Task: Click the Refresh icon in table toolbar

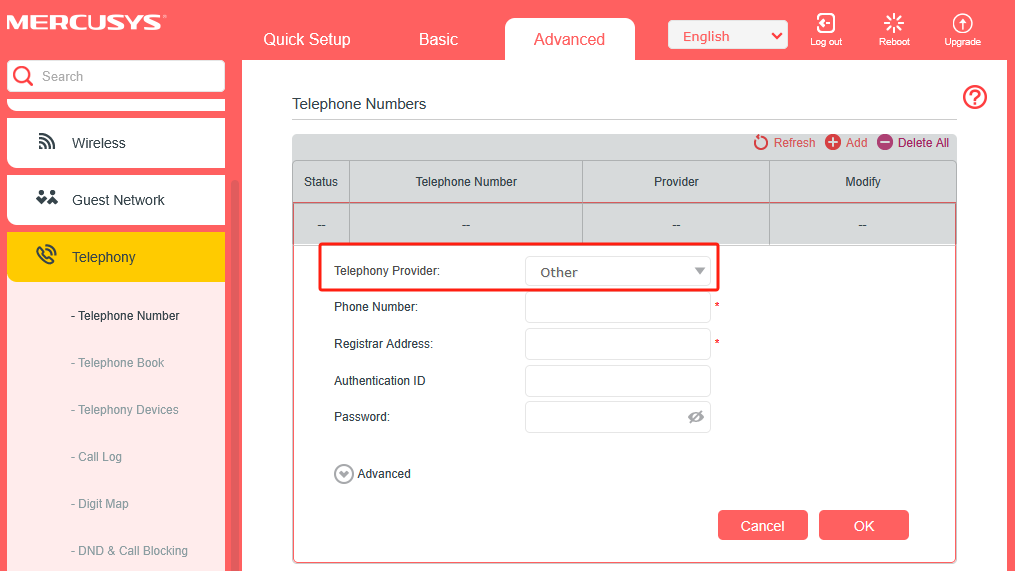Action: coord(761,142)
